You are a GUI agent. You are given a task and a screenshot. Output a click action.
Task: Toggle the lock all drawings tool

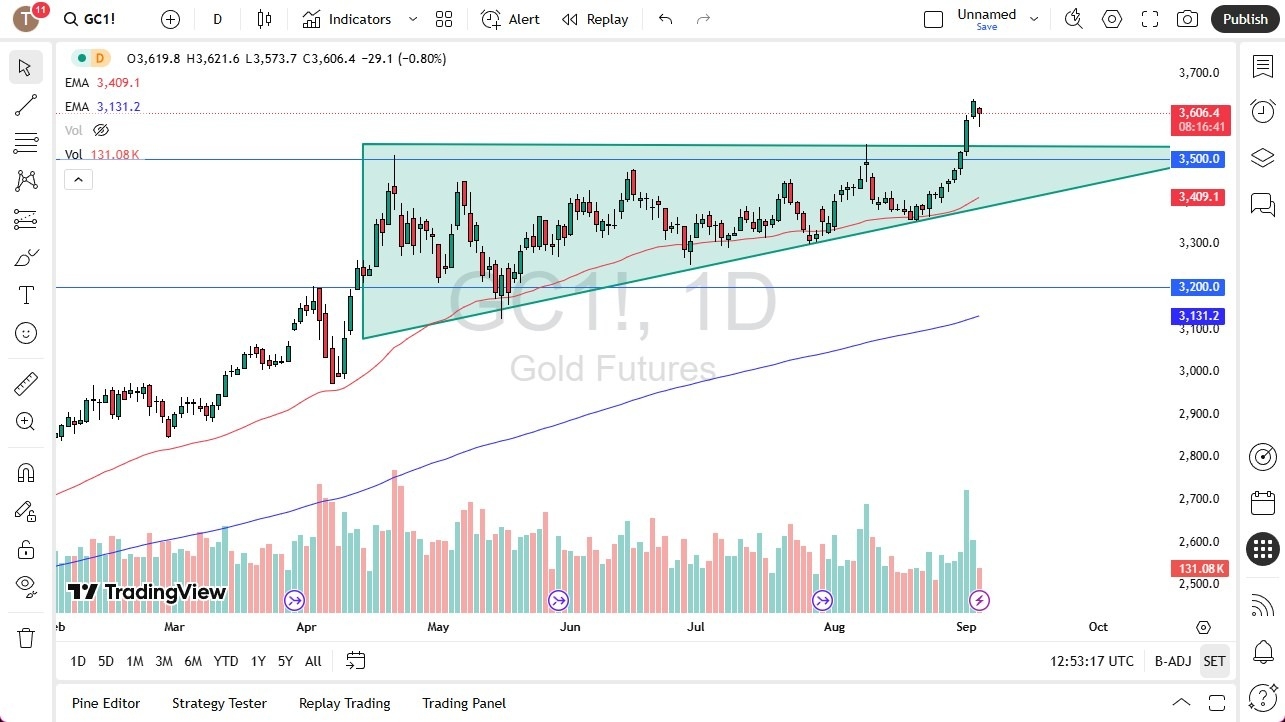25,549
